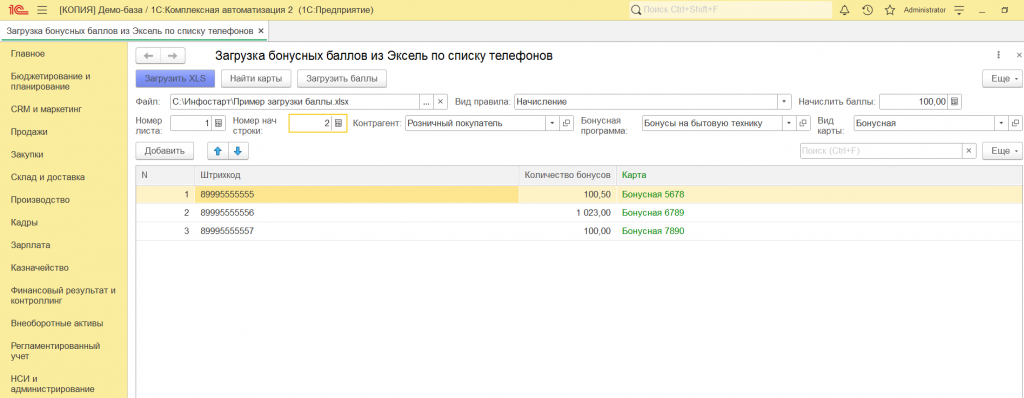Click the Добавить button

[165, 151]
